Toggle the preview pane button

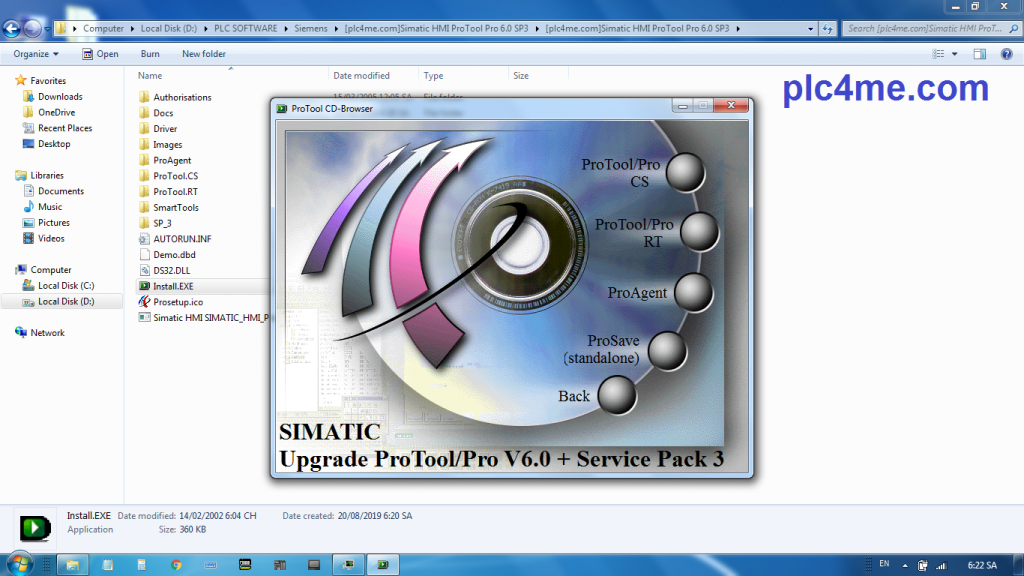pos(981,54)
